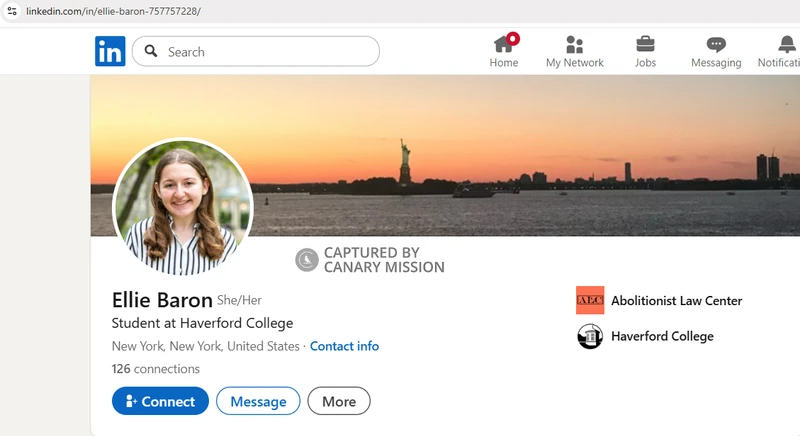Open the Abolitionist Law Center link
The height and width of the screenshot is (436, 800).
coord(677,300)
